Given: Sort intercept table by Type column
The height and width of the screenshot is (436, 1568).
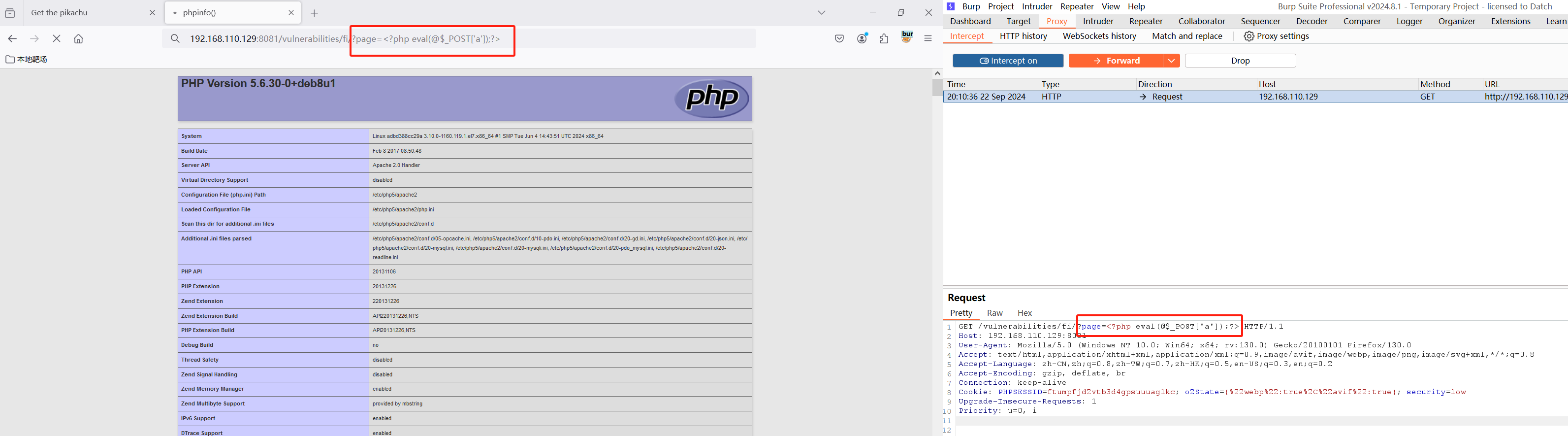Looking at the screenshot, I should click(x=1087, y=84).
